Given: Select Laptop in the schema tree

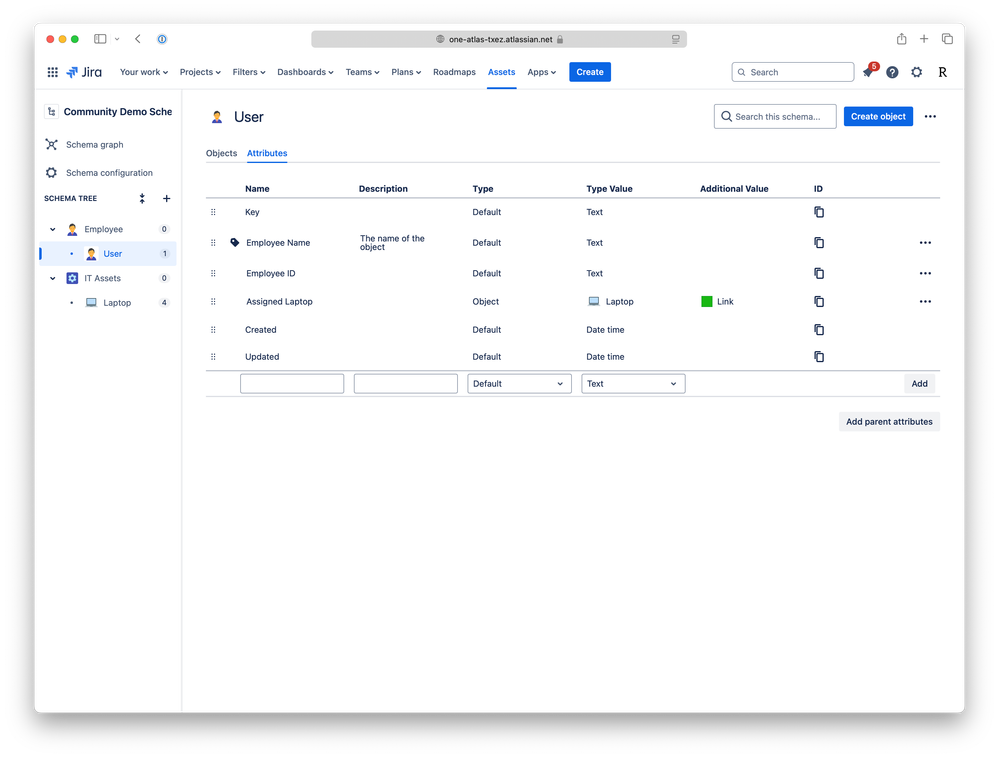Looking at the screenshot, I should click(108, 303).
